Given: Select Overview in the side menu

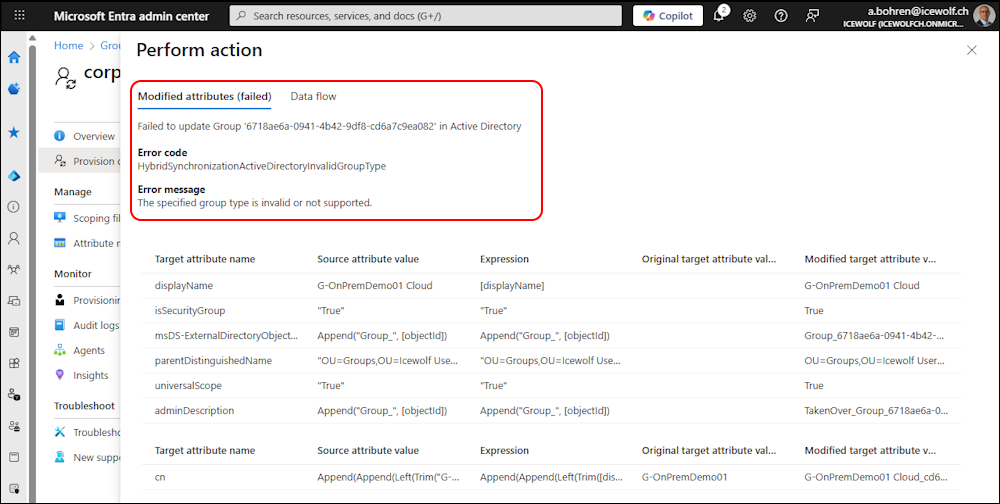Looking at the screenshot, I should click(93, 136).
